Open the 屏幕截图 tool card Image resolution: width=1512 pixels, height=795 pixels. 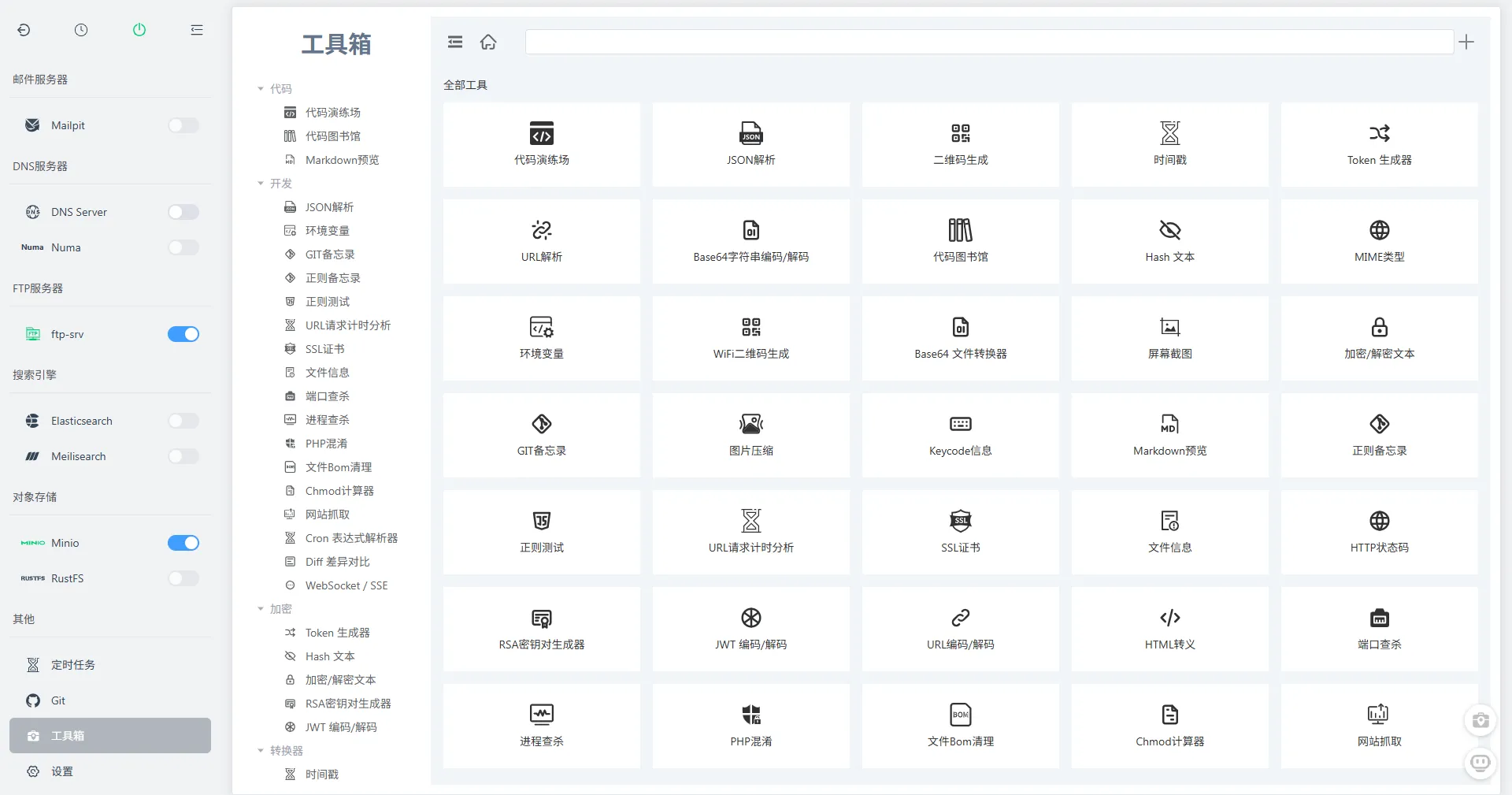coord(1170,338)
